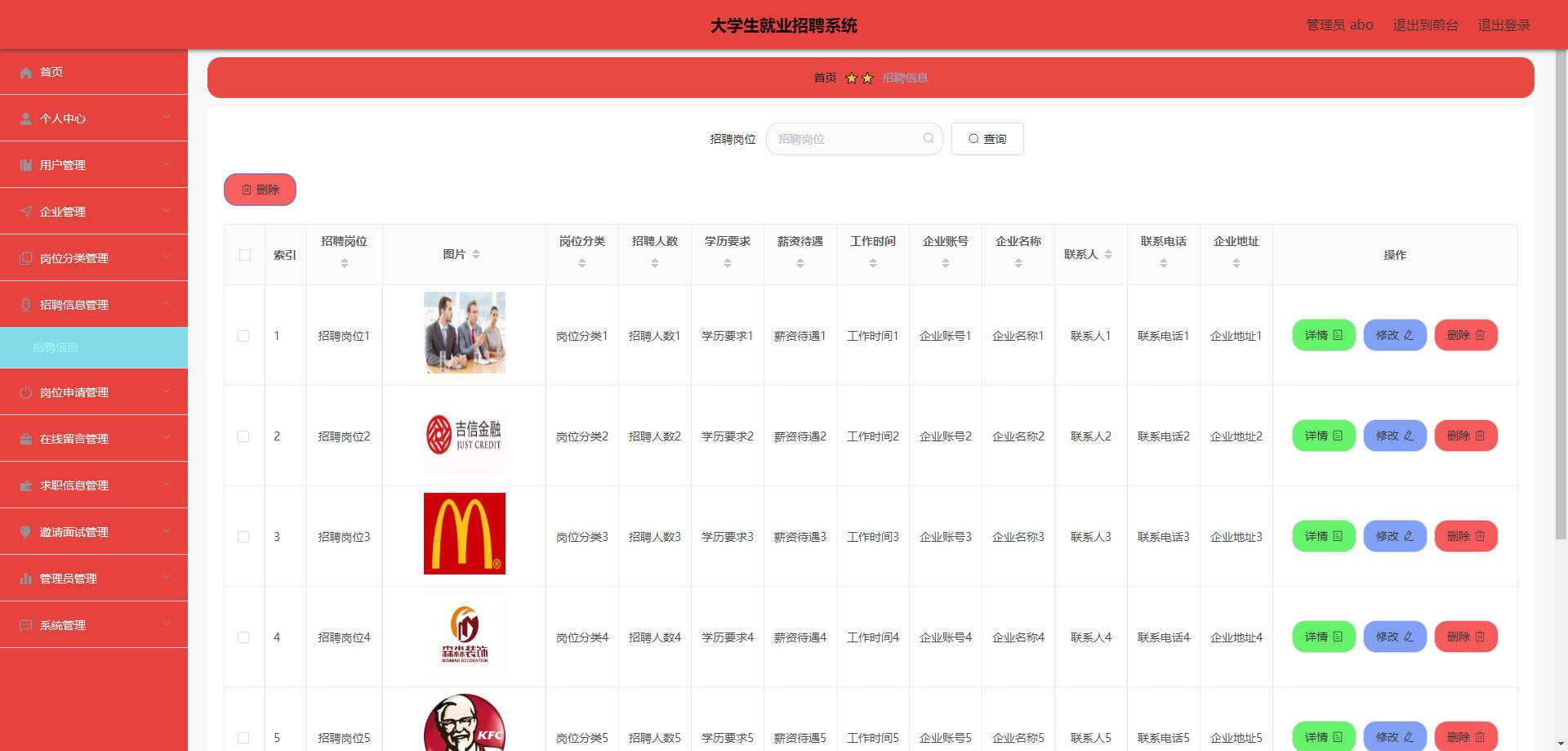
Task: Click the paper-plane icon beside 企业管理
Action: pos(26,212)
